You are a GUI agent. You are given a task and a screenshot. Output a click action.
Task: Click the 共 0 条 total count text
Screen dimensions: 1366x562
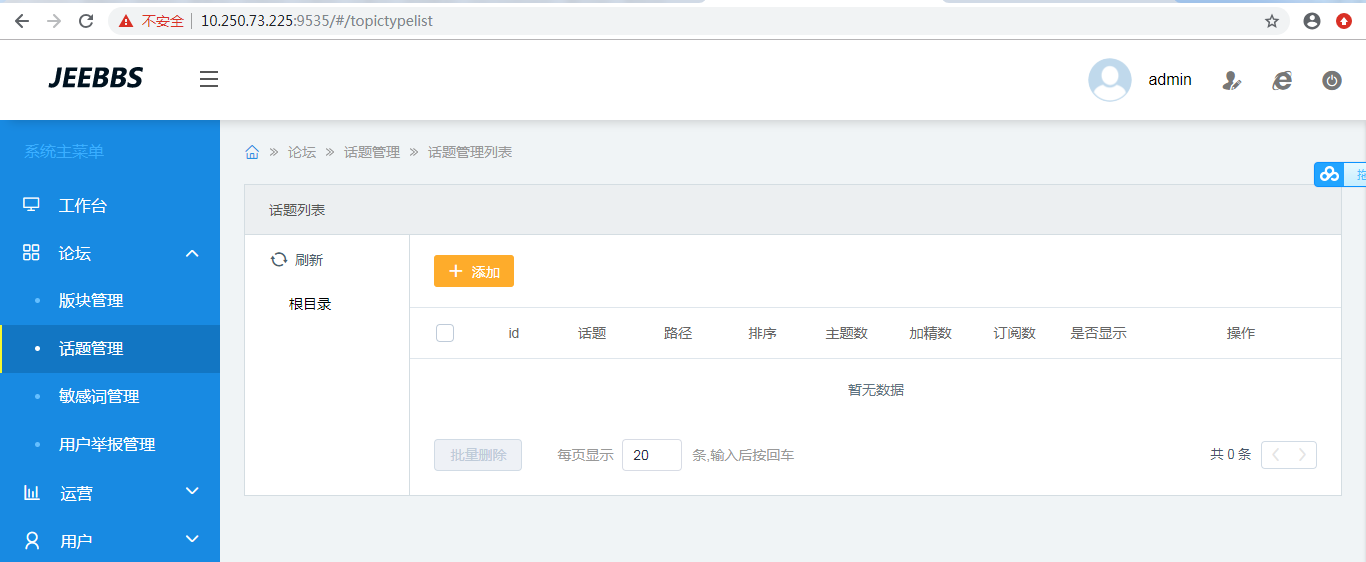[x=1230, y=454]
